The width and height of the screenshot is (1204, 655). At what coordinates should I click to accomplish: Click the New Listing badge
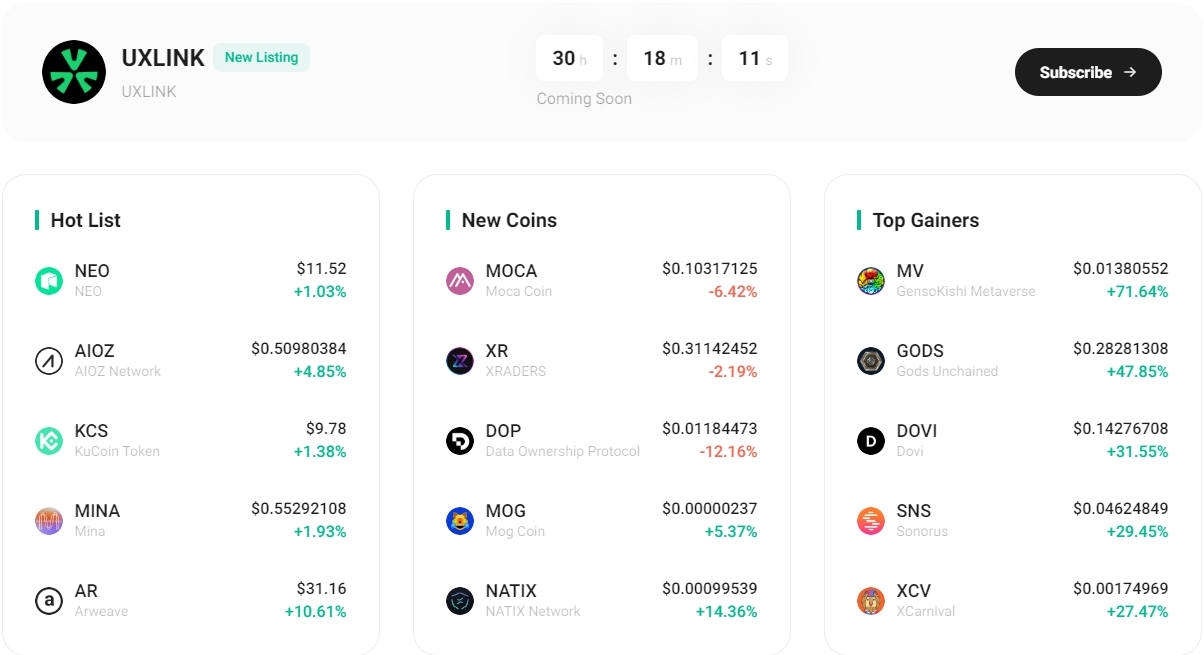click(261, 58)
